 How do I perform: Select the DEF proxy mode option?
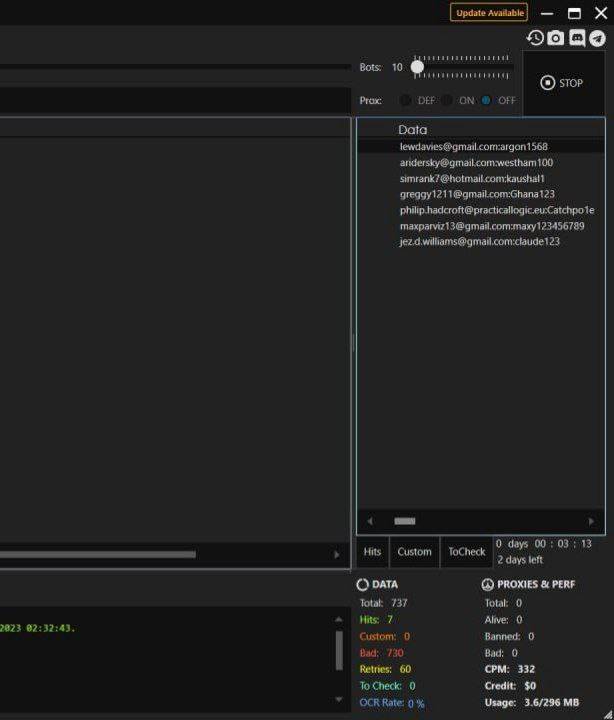click(406, 101)
